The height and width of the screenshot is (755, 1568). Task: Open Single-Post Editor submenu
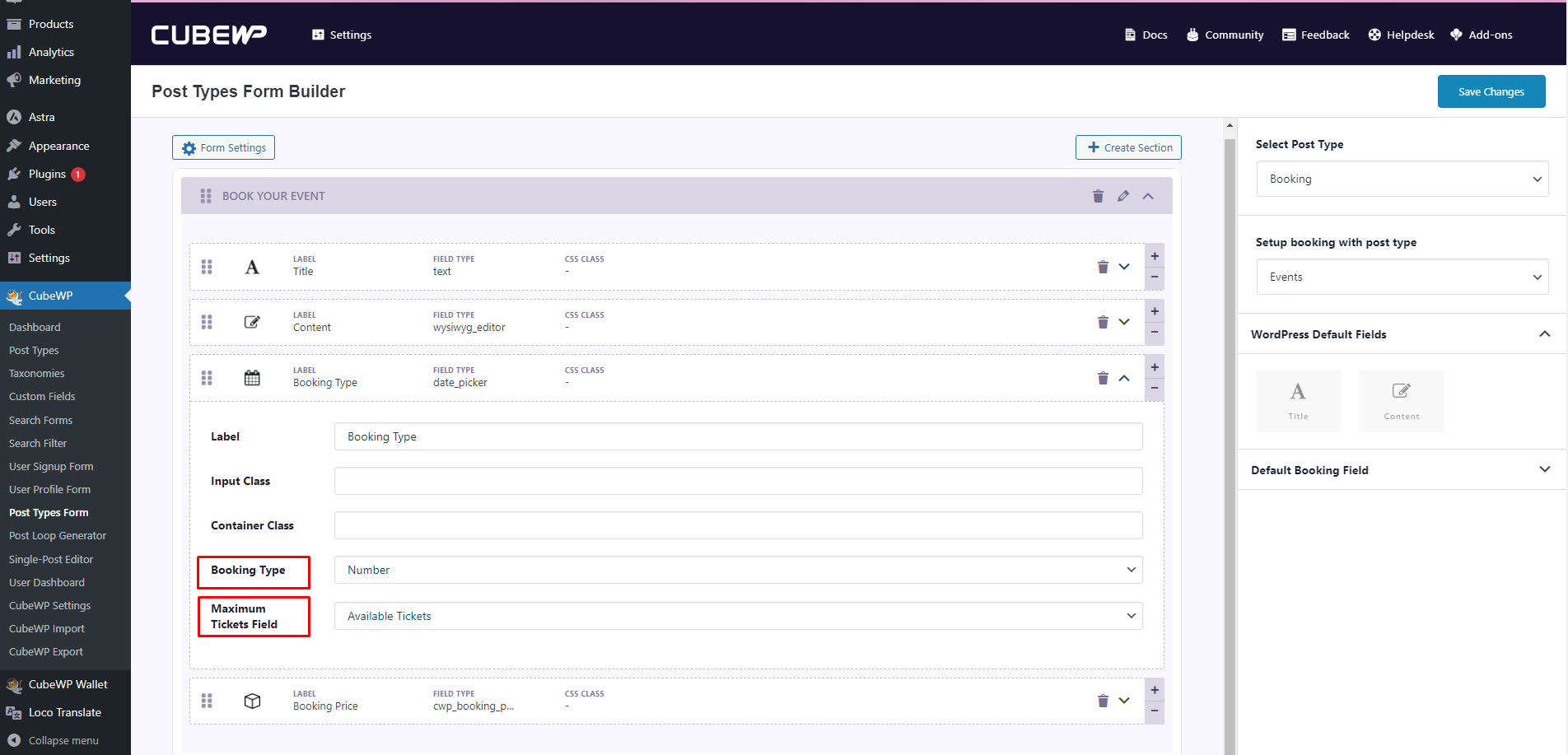tap(51, 559)
